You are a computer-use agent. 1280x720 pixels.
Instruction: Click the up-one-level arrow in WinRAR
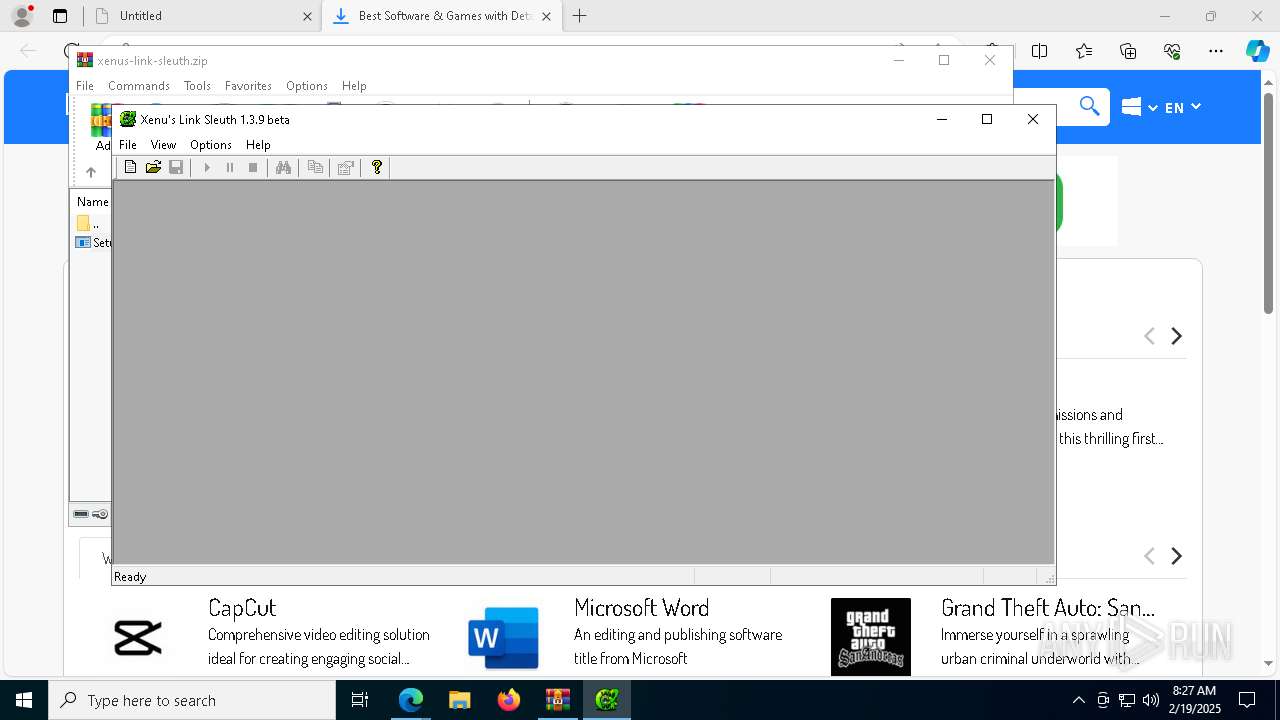[x=90, y=172]
